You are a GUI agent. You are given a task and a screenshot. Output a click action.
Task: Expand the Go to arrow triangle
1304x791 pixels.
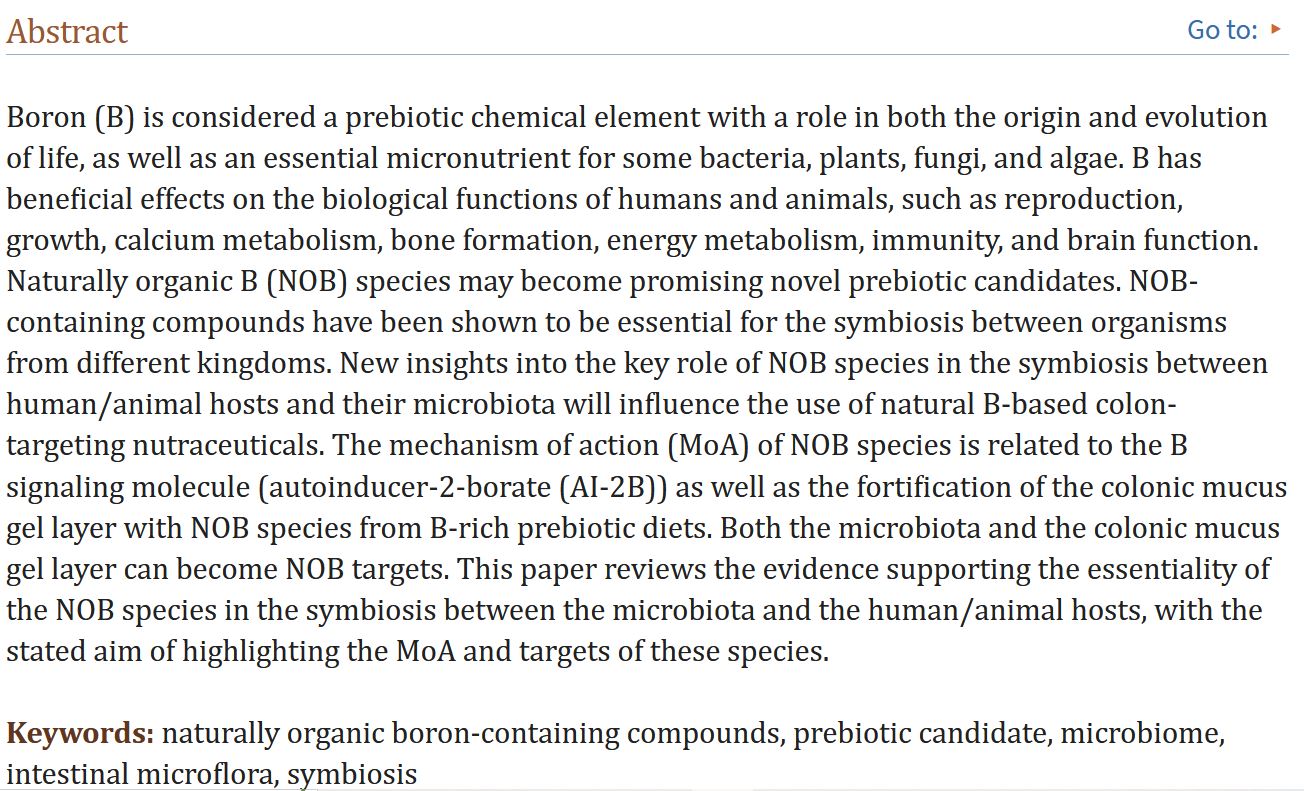[x=1276, y=29]
